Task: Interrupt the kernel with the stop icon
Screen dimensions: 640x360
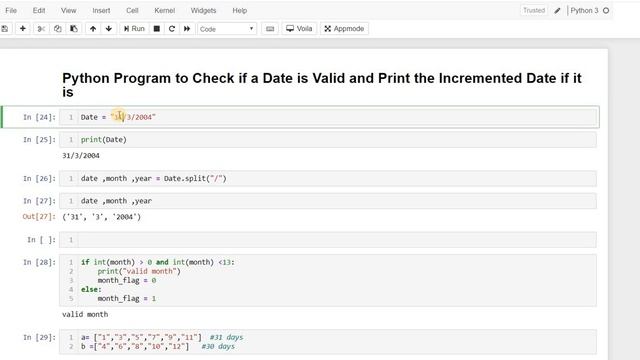Action: pyautogui.click(x=157, y=29)
